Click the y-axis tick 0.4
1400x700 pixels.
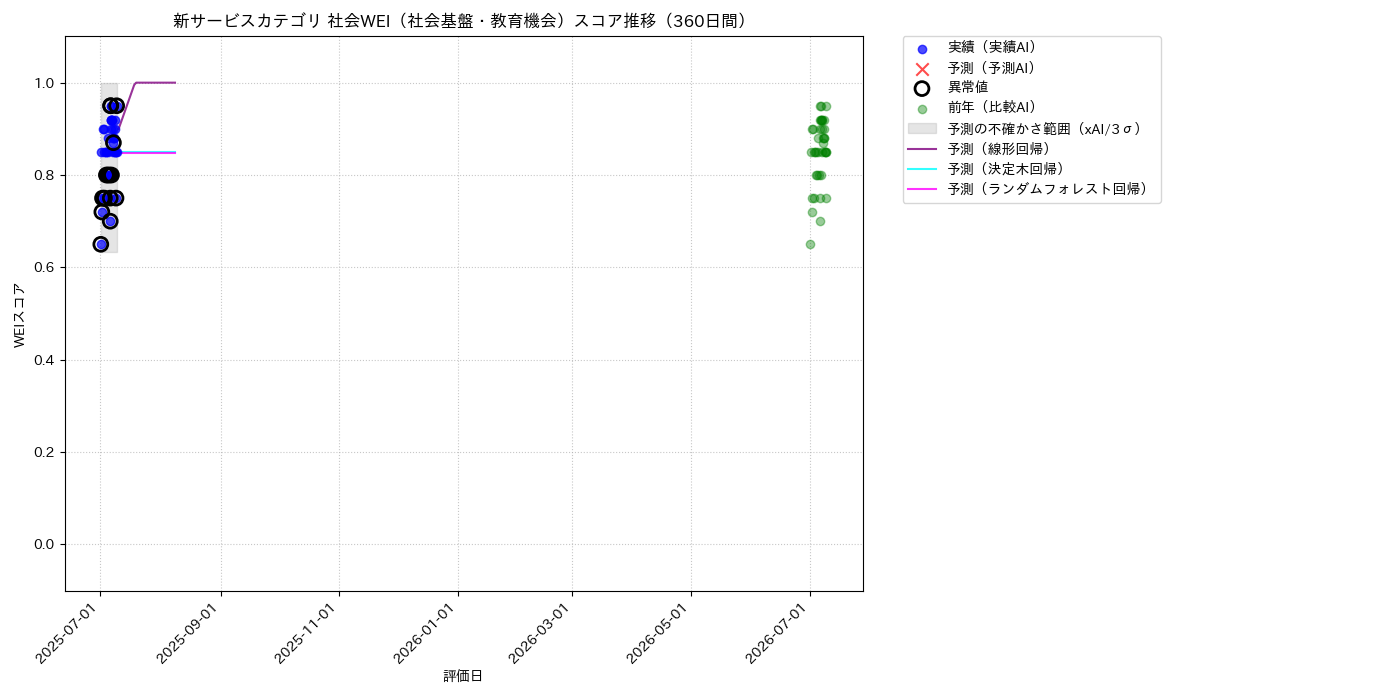pyautogui.click(x=46, y=360)
